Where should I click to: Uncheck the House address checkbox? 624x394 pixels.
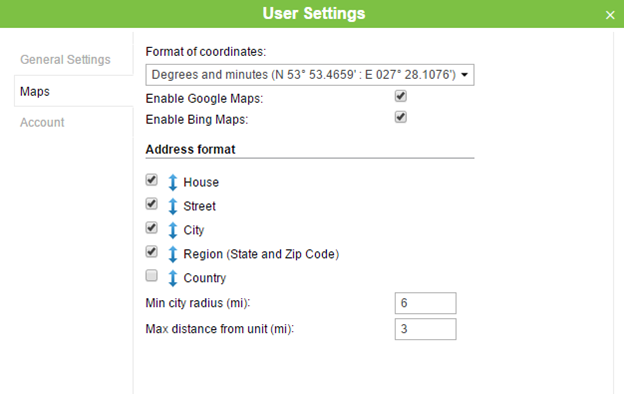click(x=151, y=180)
